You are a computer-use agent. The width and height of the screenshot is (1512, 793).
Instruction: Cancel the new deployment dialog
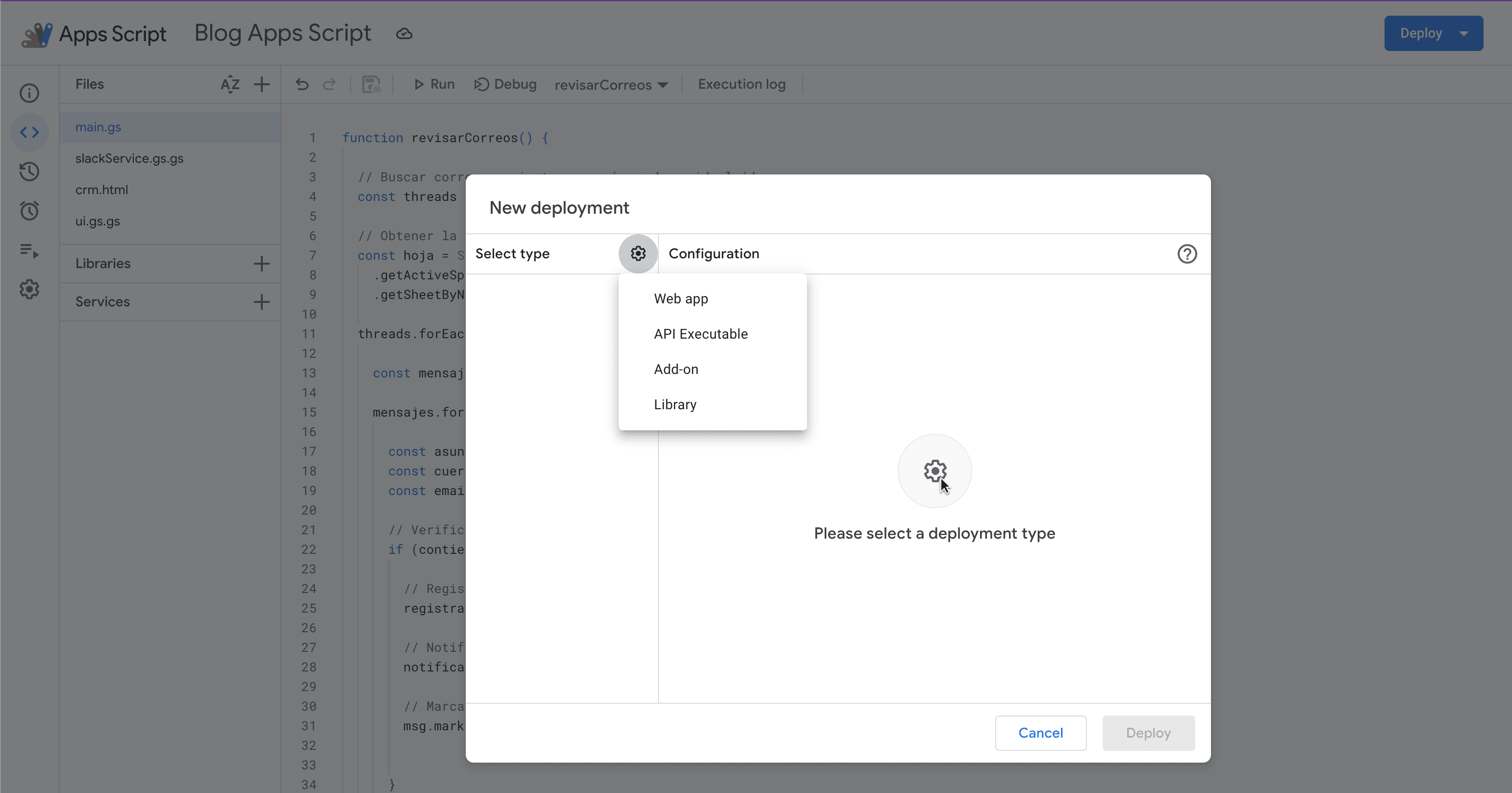1040,733
